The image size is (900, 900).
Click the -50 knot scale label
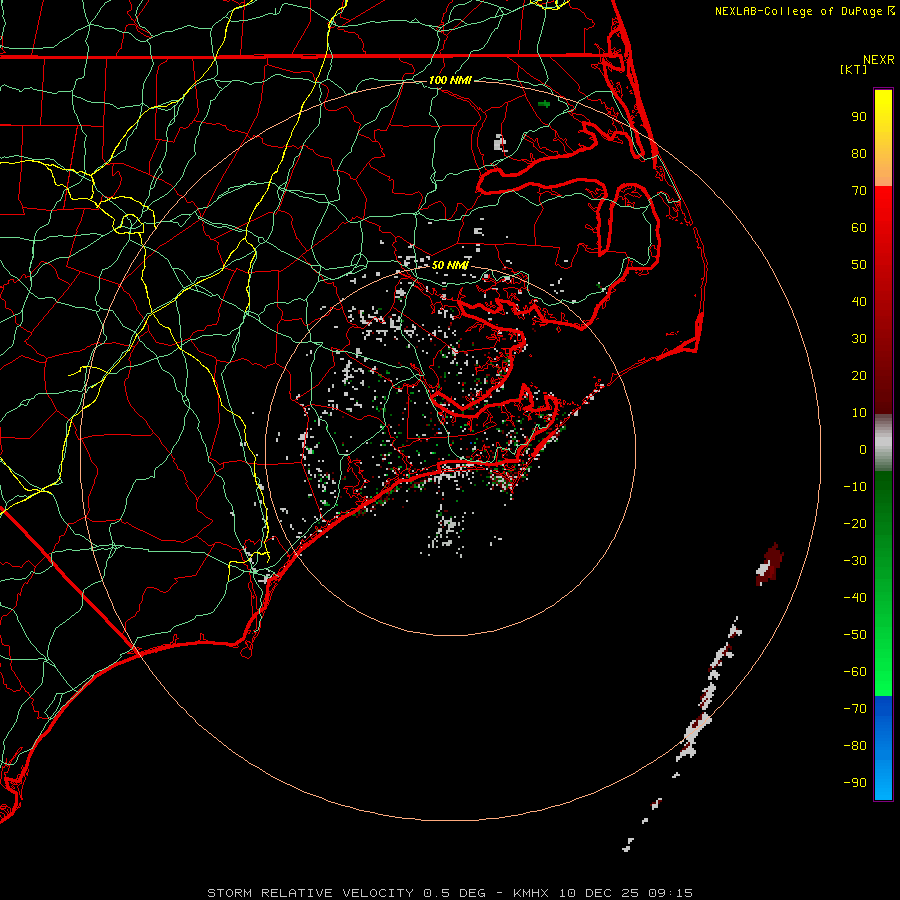(x=855, y=635)
